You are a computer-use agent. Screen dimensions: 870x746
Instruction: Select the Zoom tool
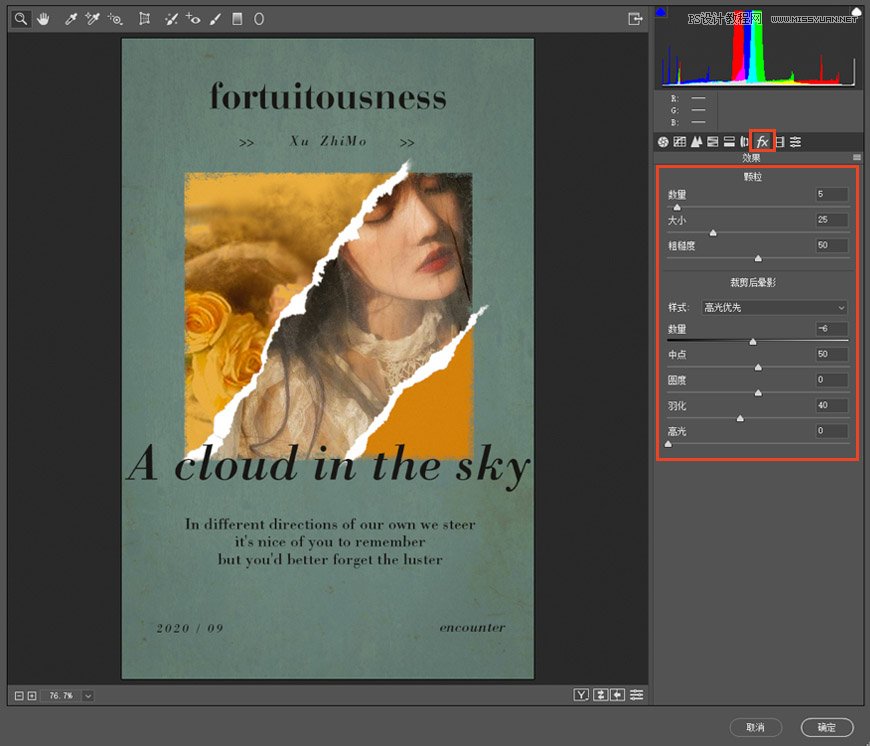coord(20,18)
